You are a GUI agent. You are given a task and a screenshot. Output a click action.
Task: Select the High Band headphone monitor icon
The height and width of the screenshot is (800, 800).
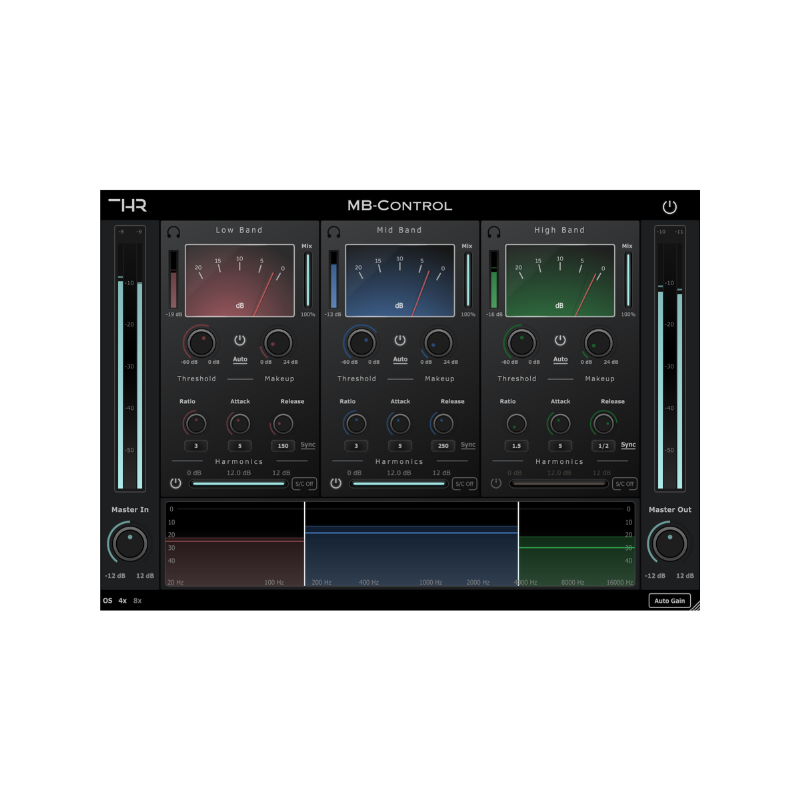(491, 230)
